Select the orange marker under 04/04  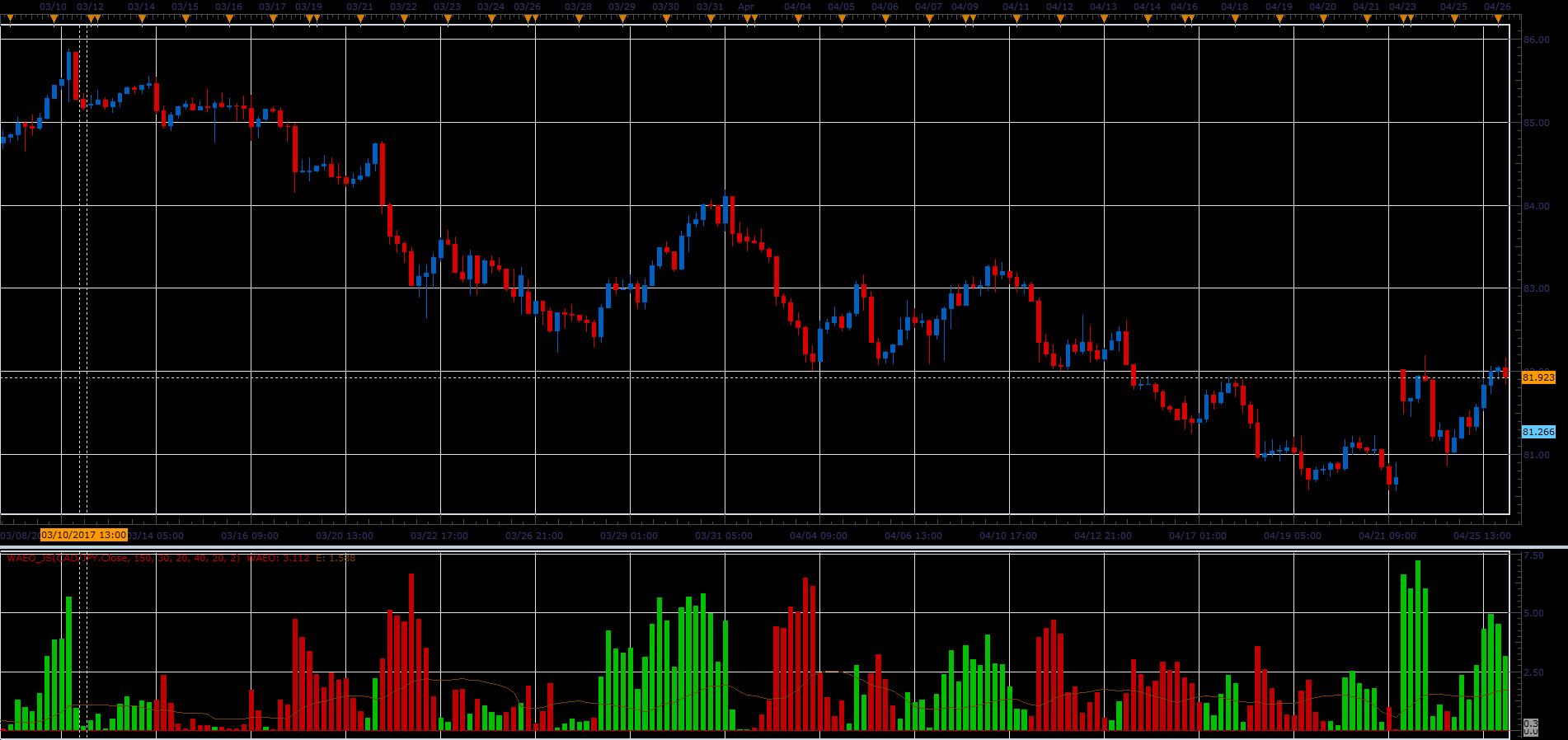798,19
